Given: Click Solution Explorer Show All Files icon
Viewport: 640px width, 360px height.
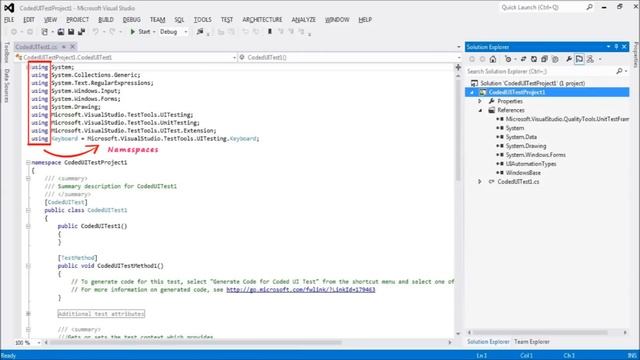Looking at the screenshot, I should (555, 60).
